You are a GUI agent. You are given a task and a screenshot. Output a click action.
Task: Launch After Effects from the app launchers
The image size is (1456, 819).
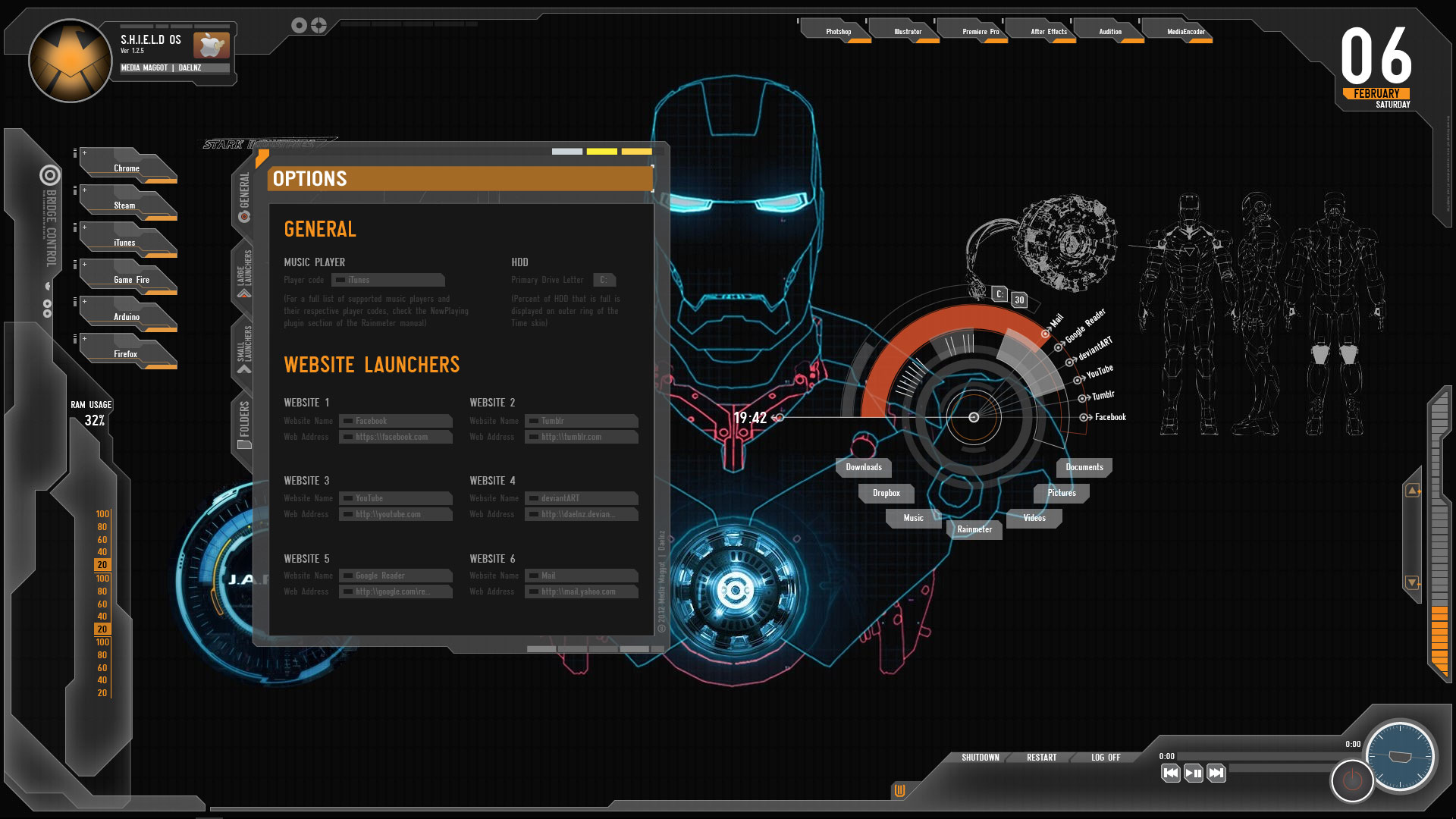click(x=1048, y=31)
